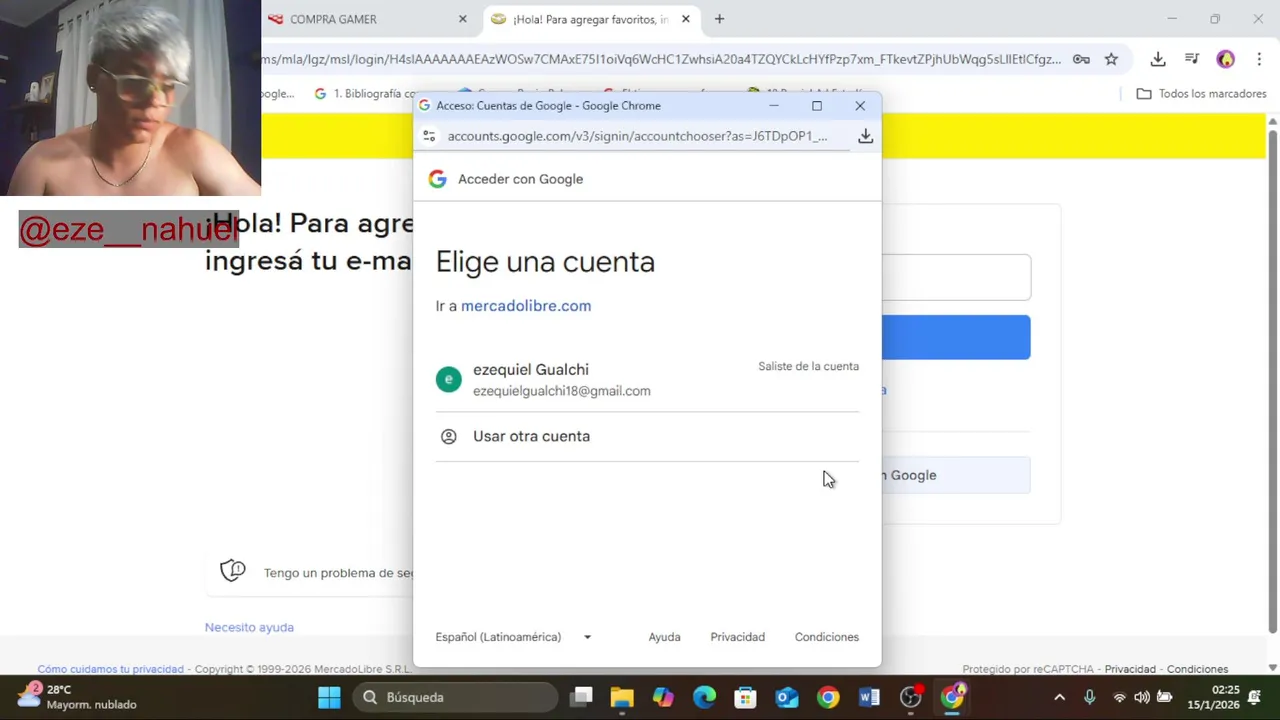Screen dimensions: 1280x720
Task: Open Microsoft Edge from taskbar
Action: pos(704,697)
